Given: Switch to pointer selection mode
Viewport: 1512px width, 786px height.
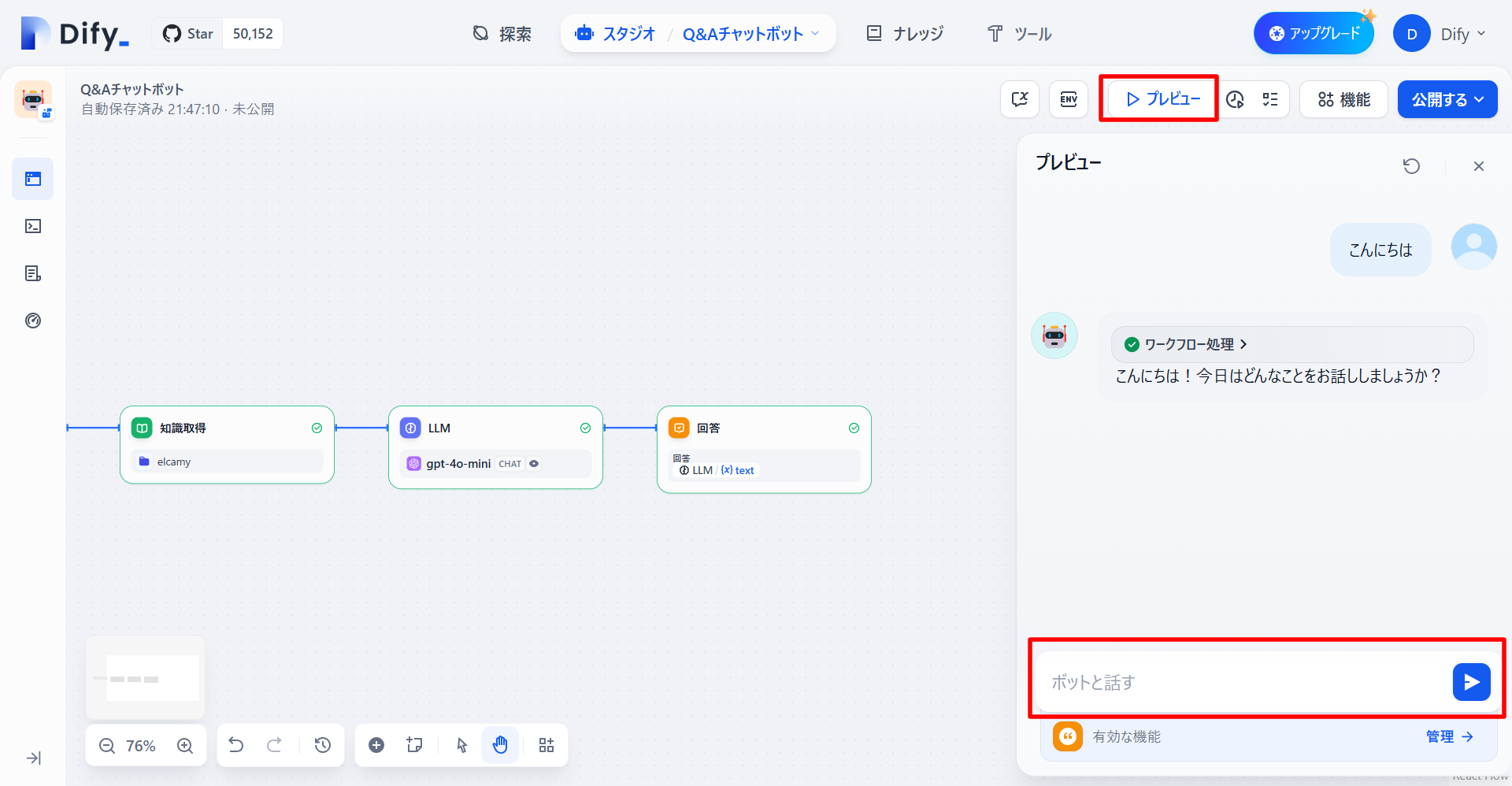Looking at the screenshot, I should 462,745.
